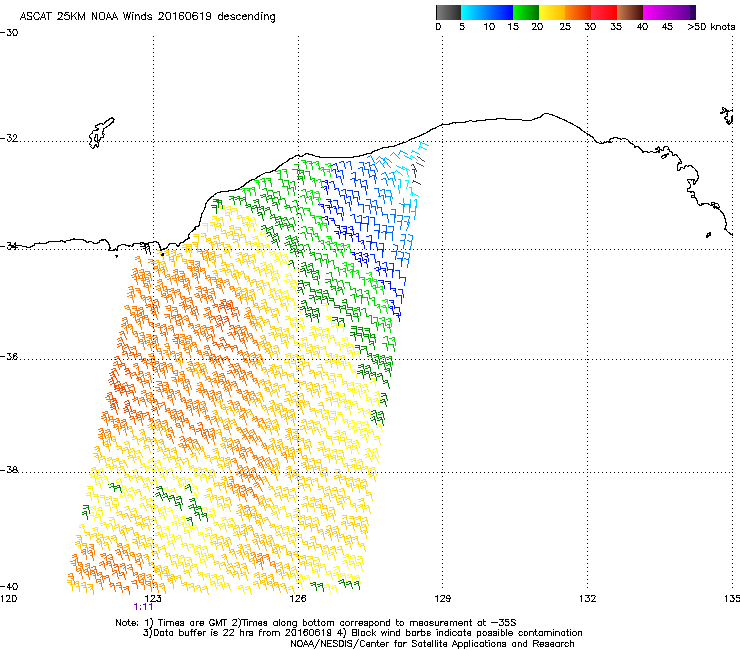Click the "NOAA/NESDIS/Center for Satellite Applications and Research" credit

tap(432, 644)
